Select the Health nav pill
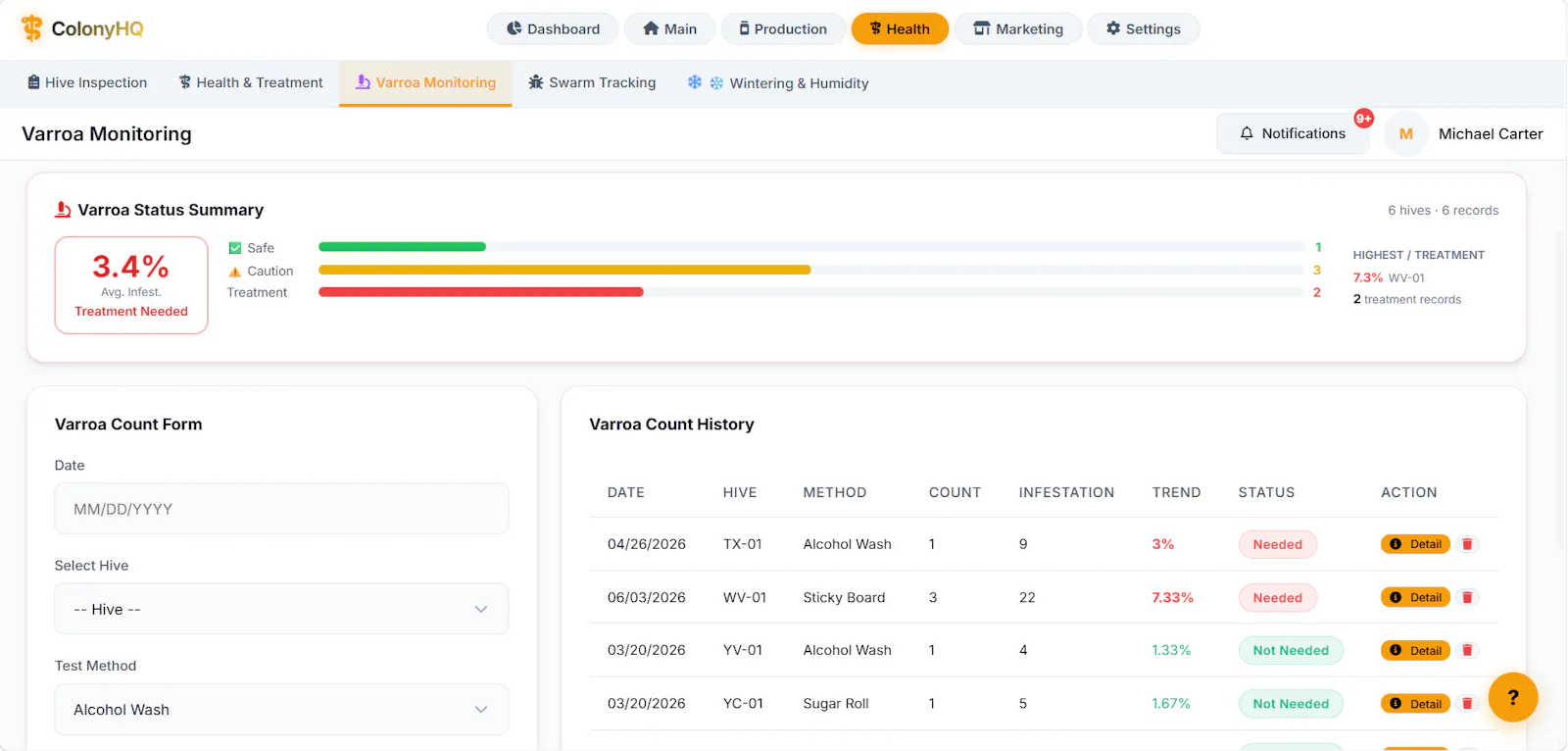Image resolution: width=1568 pixels, height=751 pixels. coord(900,28)
